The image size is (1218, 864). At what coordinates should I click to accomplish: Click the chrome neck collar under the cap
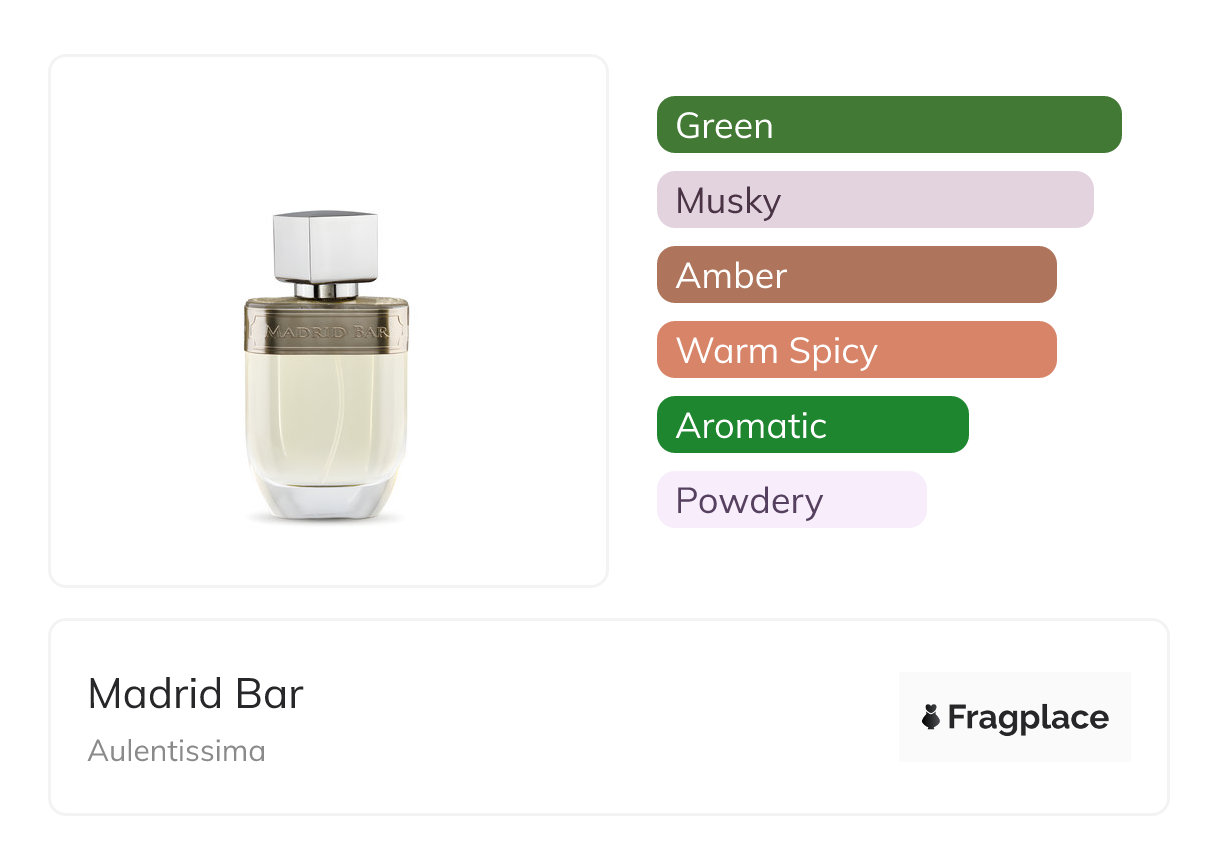pos(326,290)
